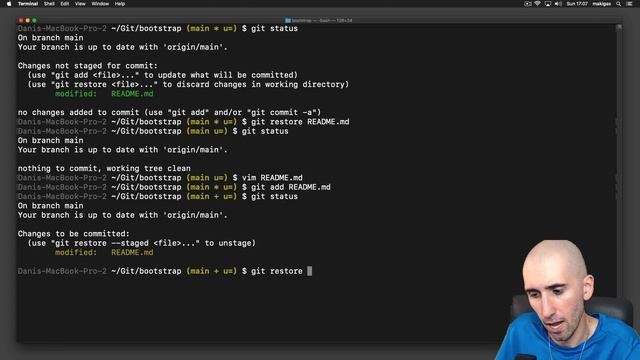Click the 'git add <file>...' update hint line
The image size is (640, 360).
point(162,75)
